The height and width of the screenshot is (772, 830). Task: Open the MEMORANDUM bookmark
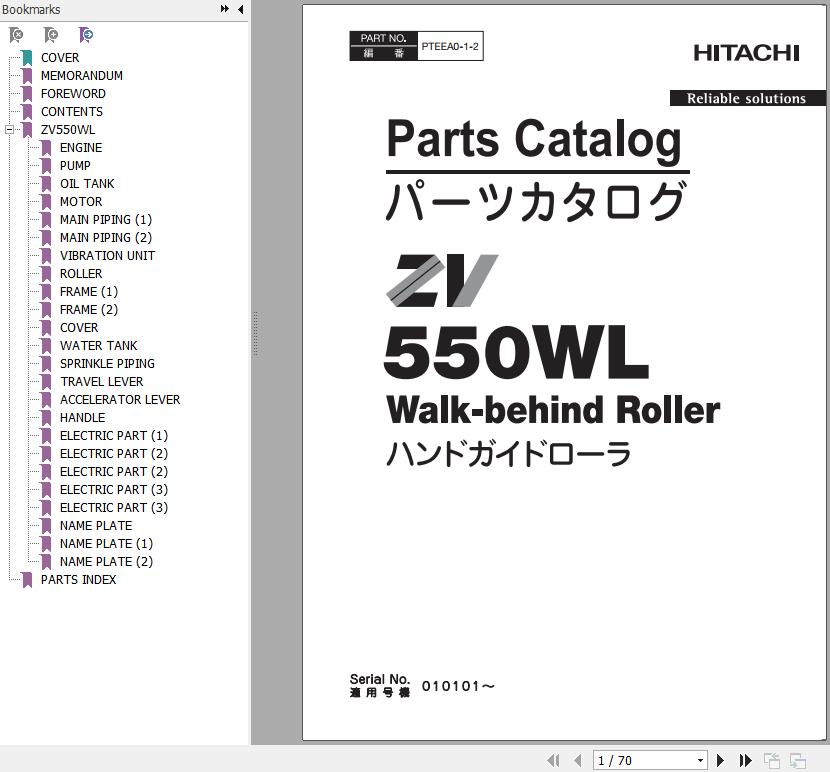pos(82,76)
